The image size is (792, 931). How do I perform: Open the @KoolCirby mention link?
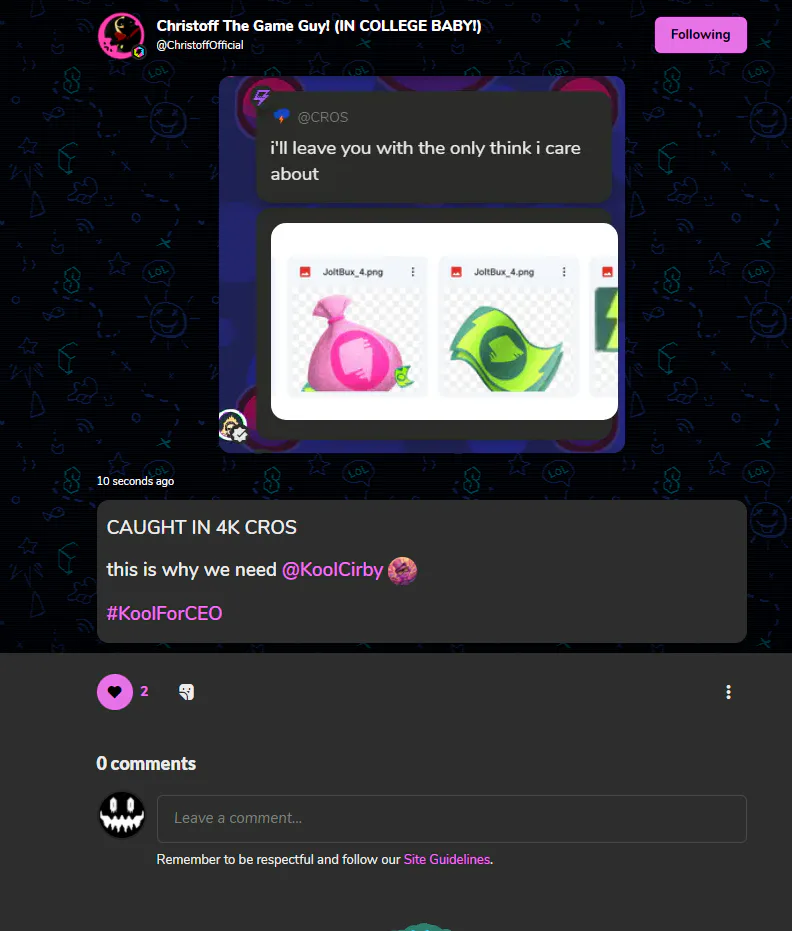tap(332, 569)
